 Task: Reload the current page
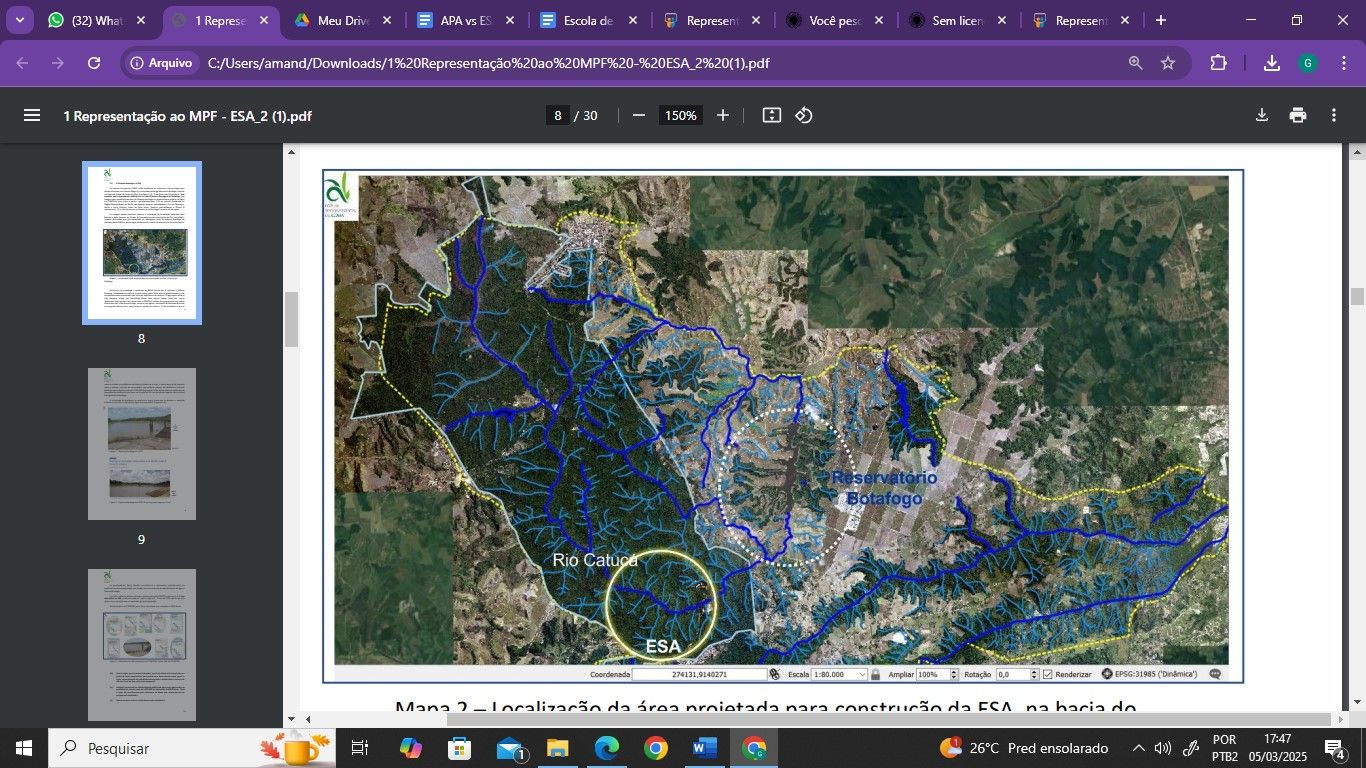(x=94, y=63)
